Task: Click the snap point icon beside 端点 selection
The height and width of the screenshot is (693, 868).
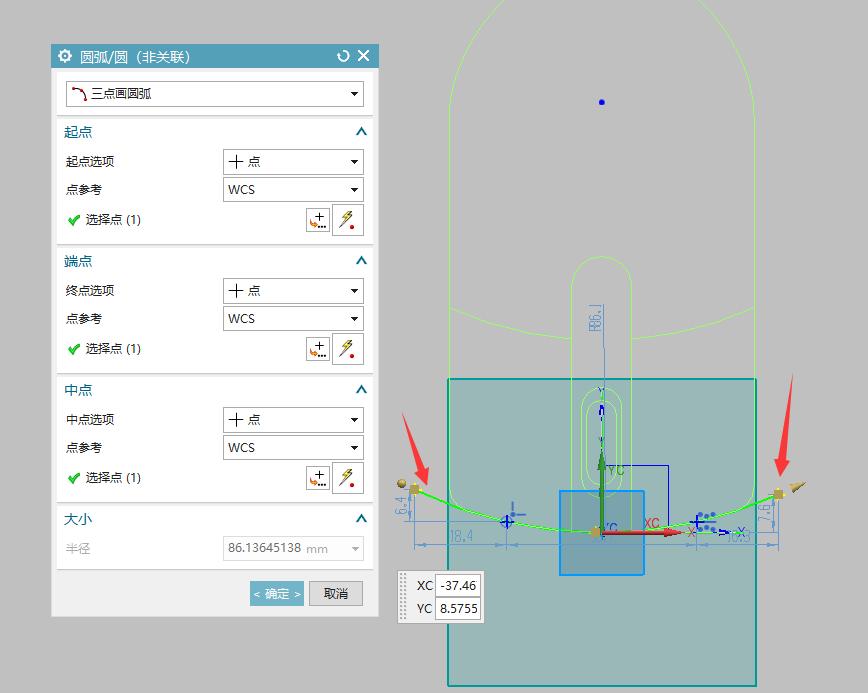Action: (x=348, y=348)
